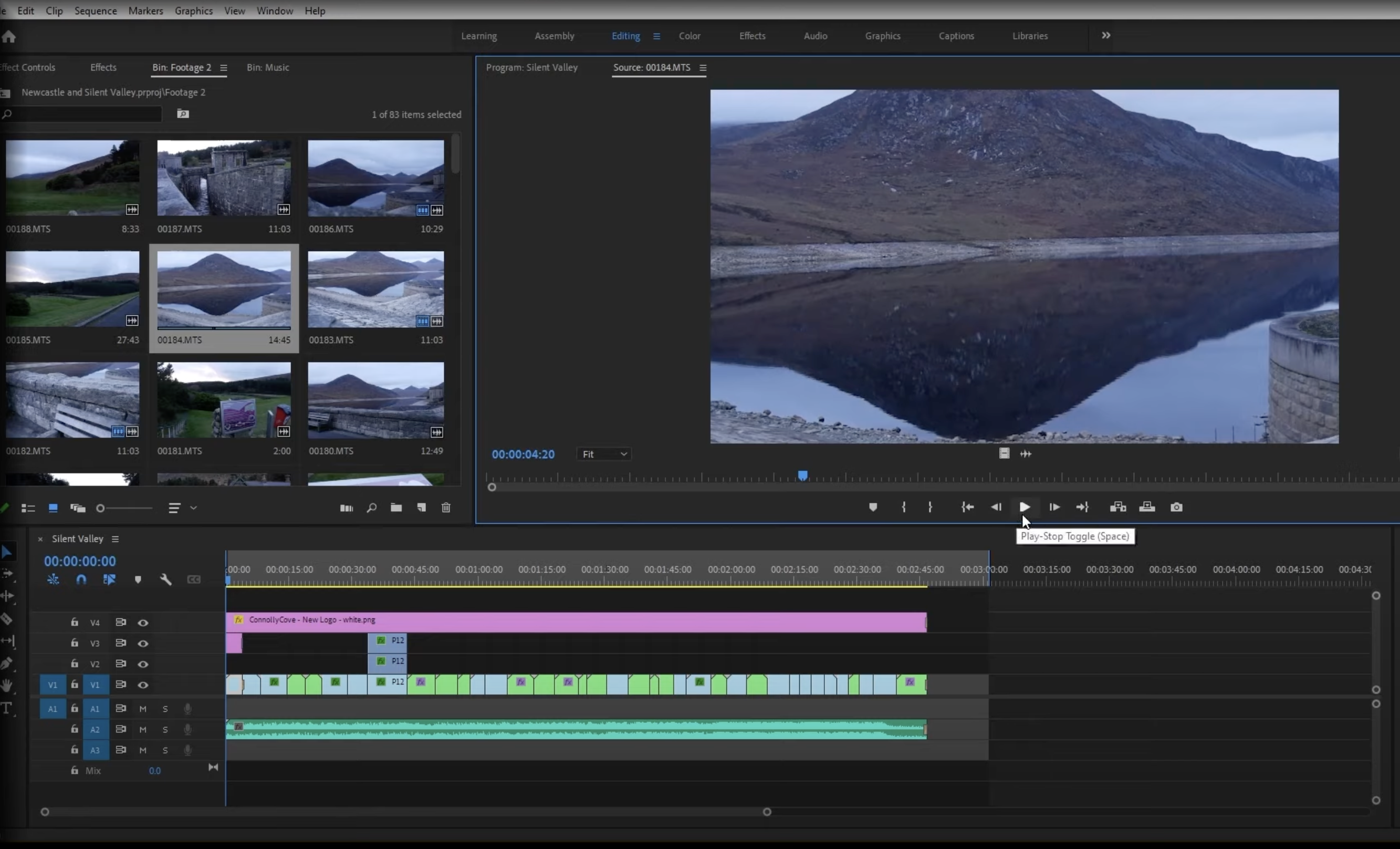Toggle lock on track V3

(75, 643)
